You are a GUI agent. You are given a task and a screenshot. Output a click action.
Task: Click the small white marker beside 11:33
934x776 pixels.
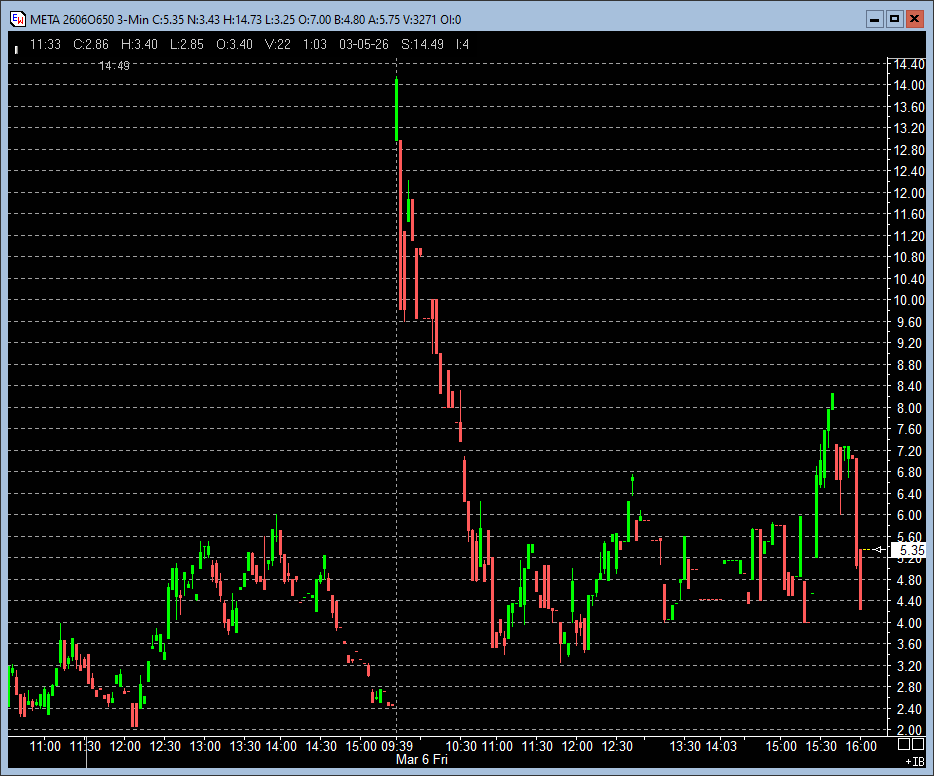click(16, 47)
